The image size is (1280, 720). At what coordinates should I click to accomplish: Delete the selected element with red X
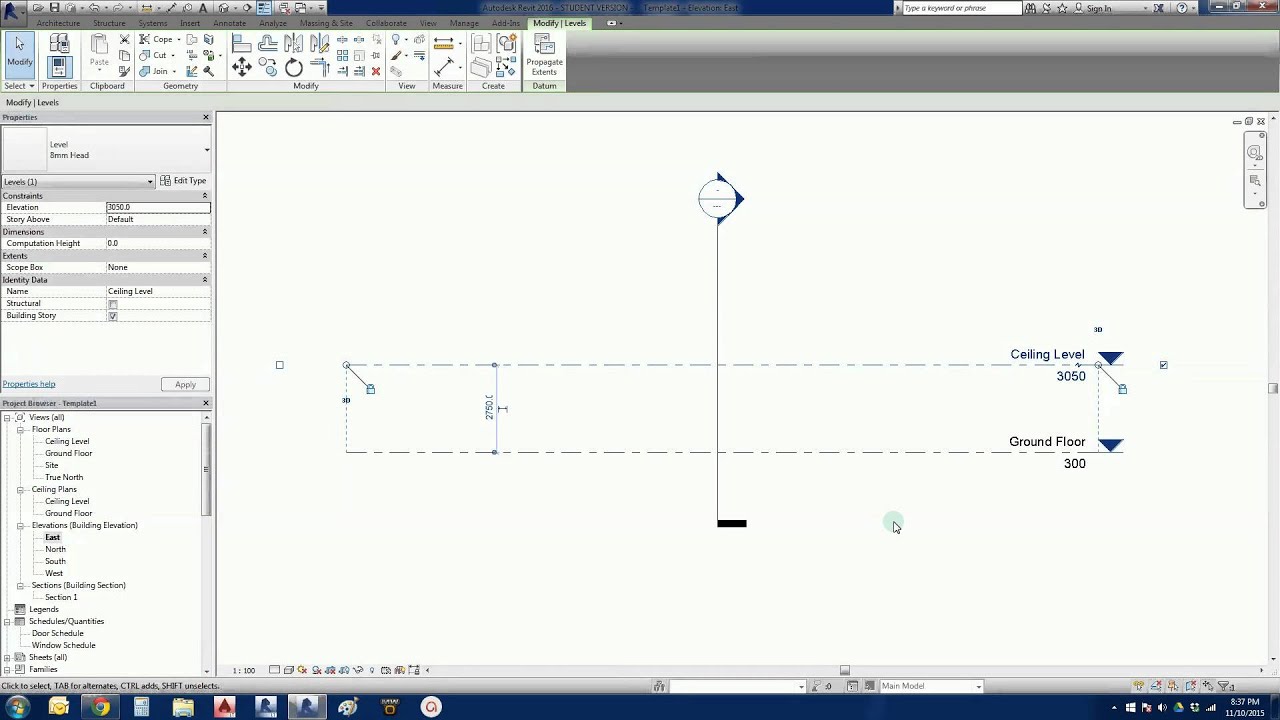(376, 71)
